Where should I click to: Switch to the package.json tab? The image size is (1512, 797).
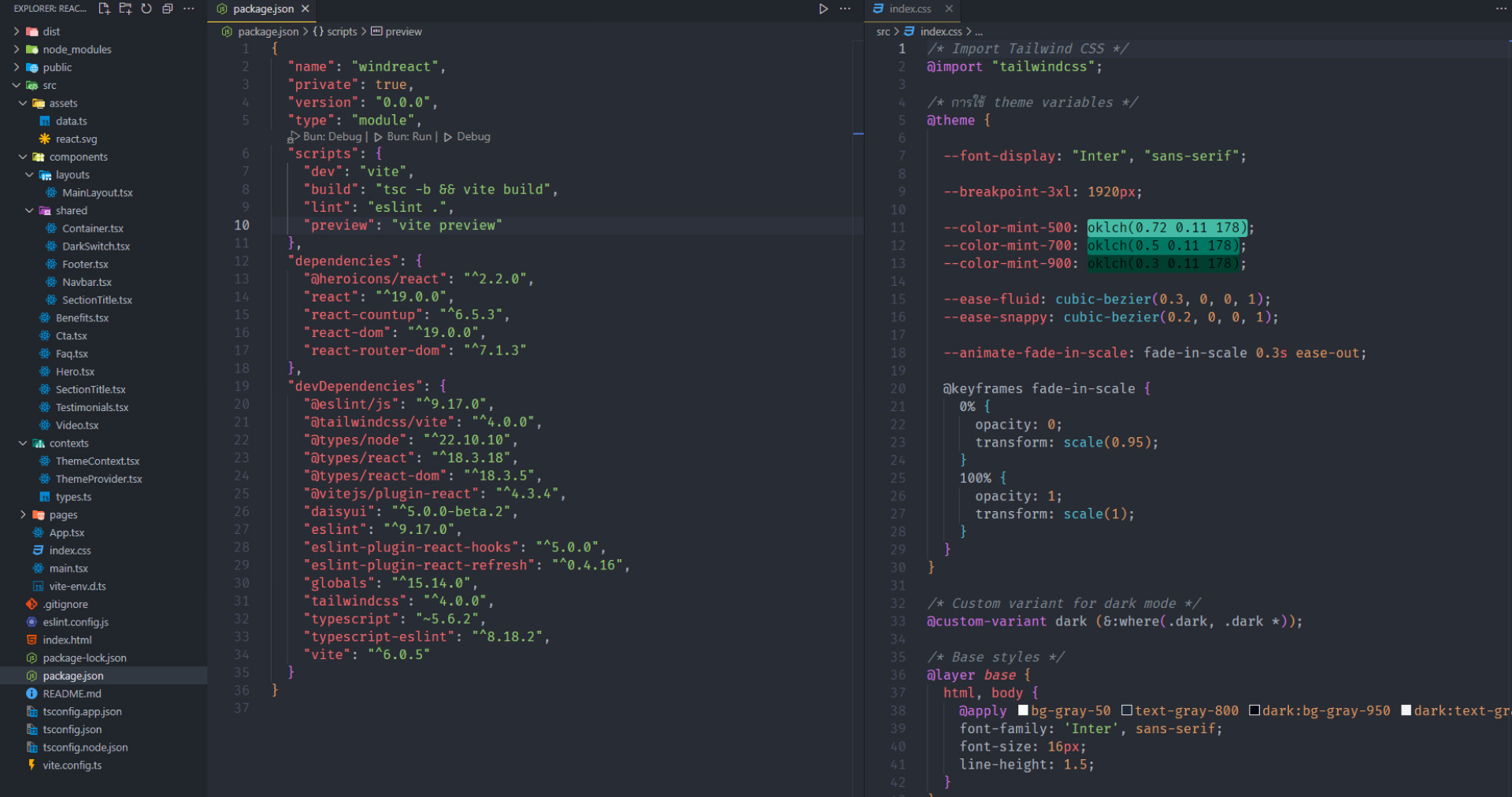pyautogui.click(x=262, y=9)
